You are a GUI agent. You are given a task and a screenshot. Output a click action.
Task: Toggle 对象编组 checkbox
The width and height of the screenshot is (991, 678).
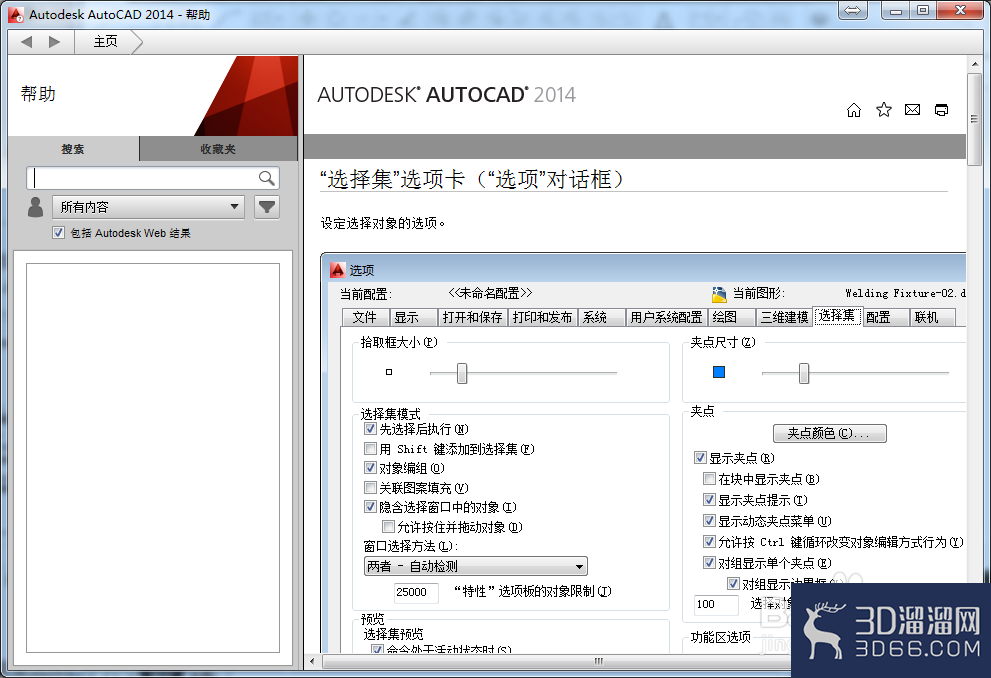point(370,468)
